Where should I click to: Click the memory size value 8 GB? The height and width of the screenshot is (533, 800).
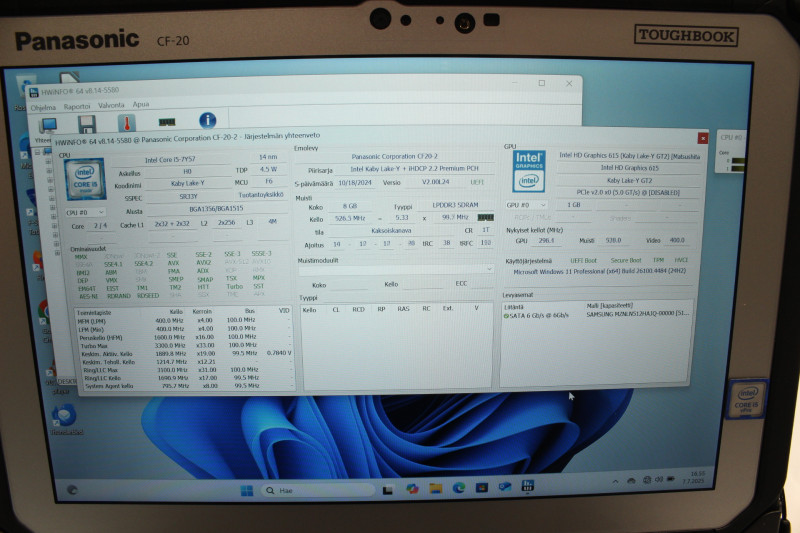350,207
